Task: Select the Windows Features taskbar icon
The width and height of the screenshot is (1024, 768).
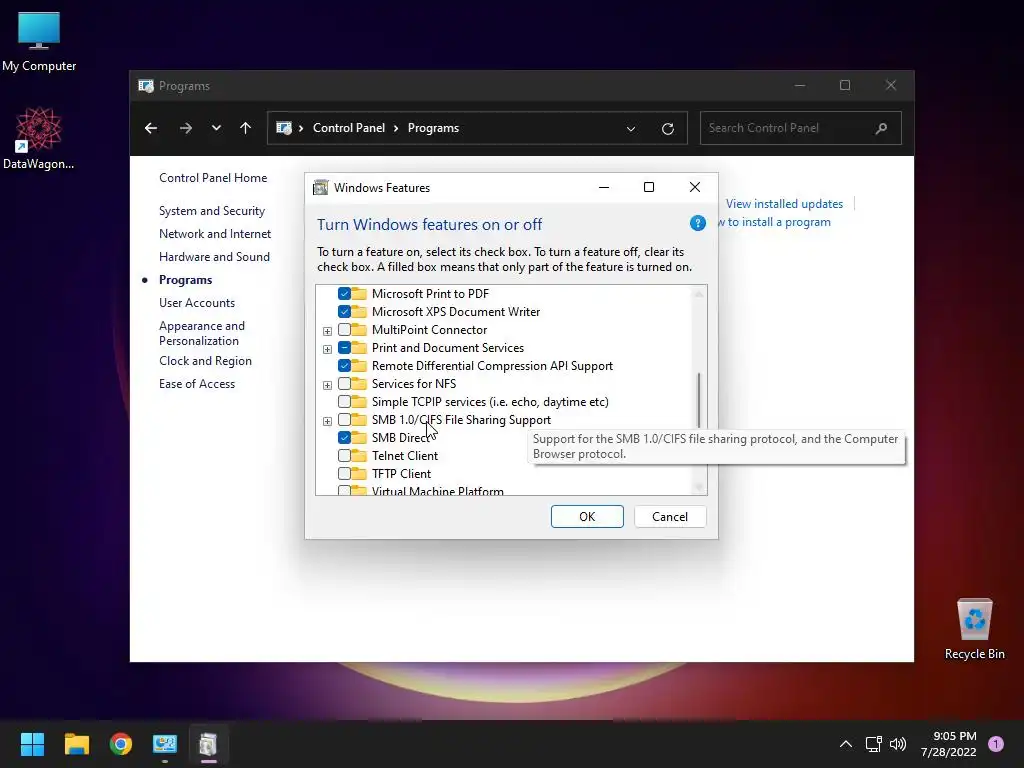Action: [208, 744]
